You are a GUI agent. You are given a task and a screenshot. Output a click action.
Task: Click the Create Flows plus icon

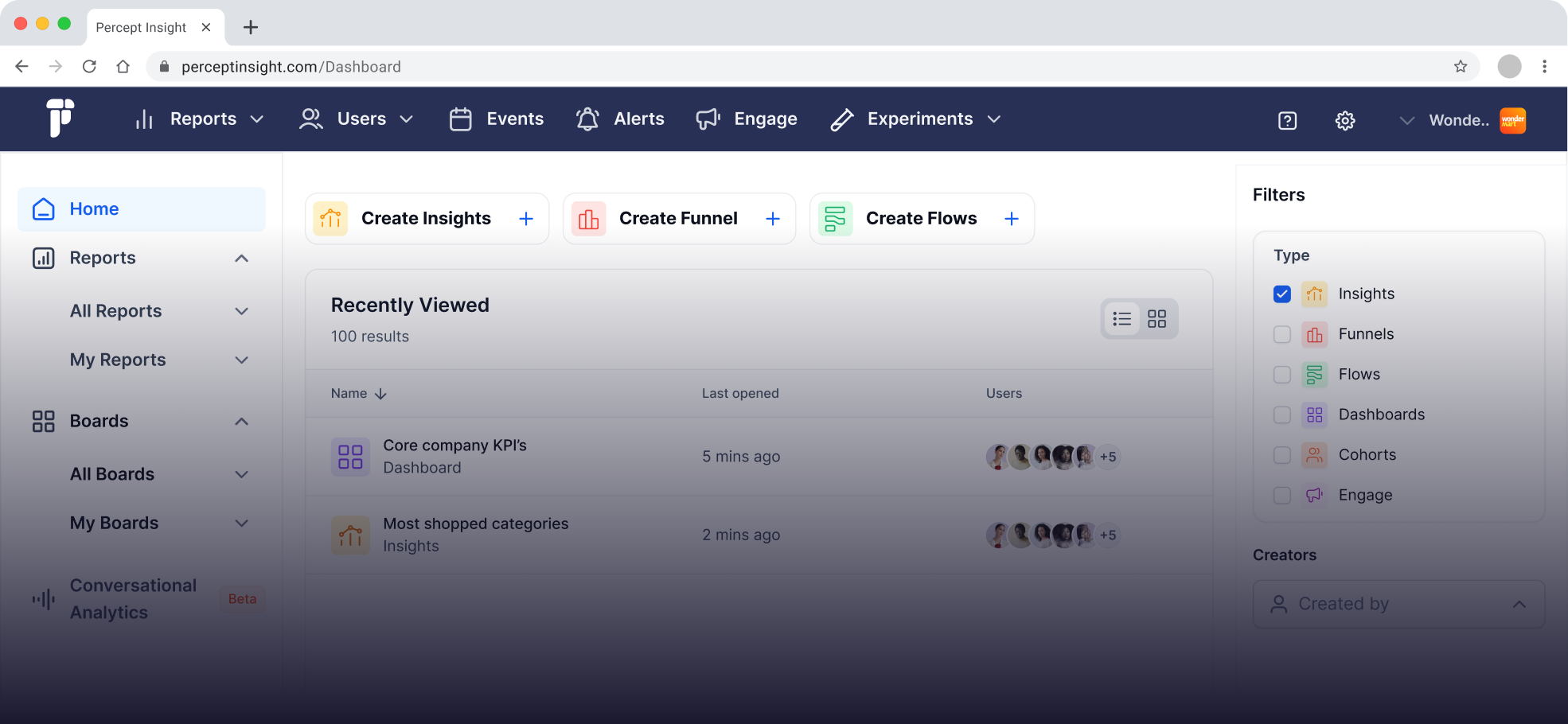coord(1012,219)
